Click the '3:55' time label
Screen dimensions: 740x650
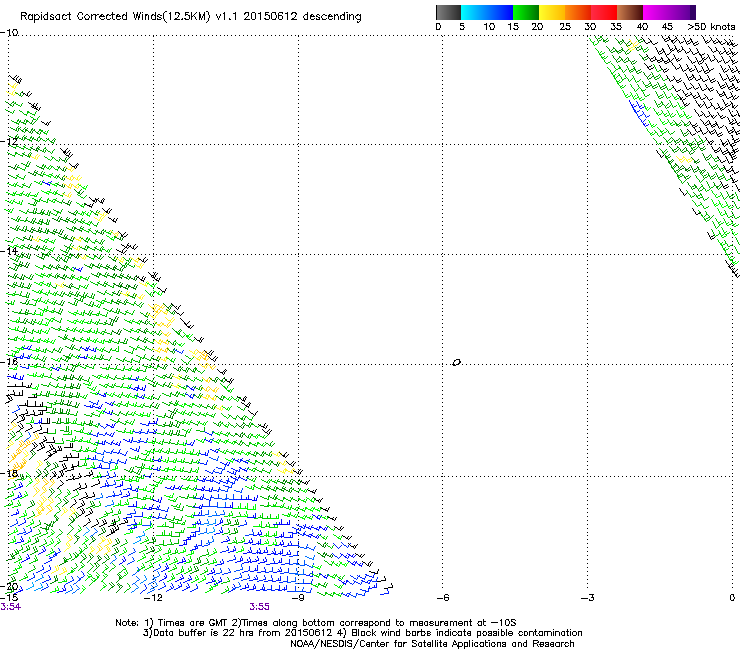pyautogui.click(x=260, y=607)
